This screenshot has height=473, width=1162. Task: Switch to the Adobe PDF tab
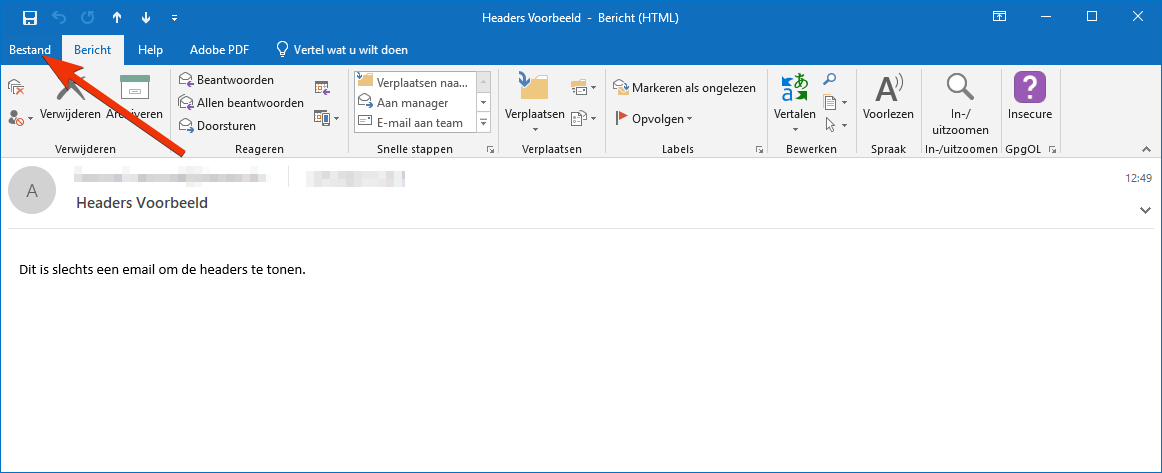pyautogui.click(x=219, y=49)
